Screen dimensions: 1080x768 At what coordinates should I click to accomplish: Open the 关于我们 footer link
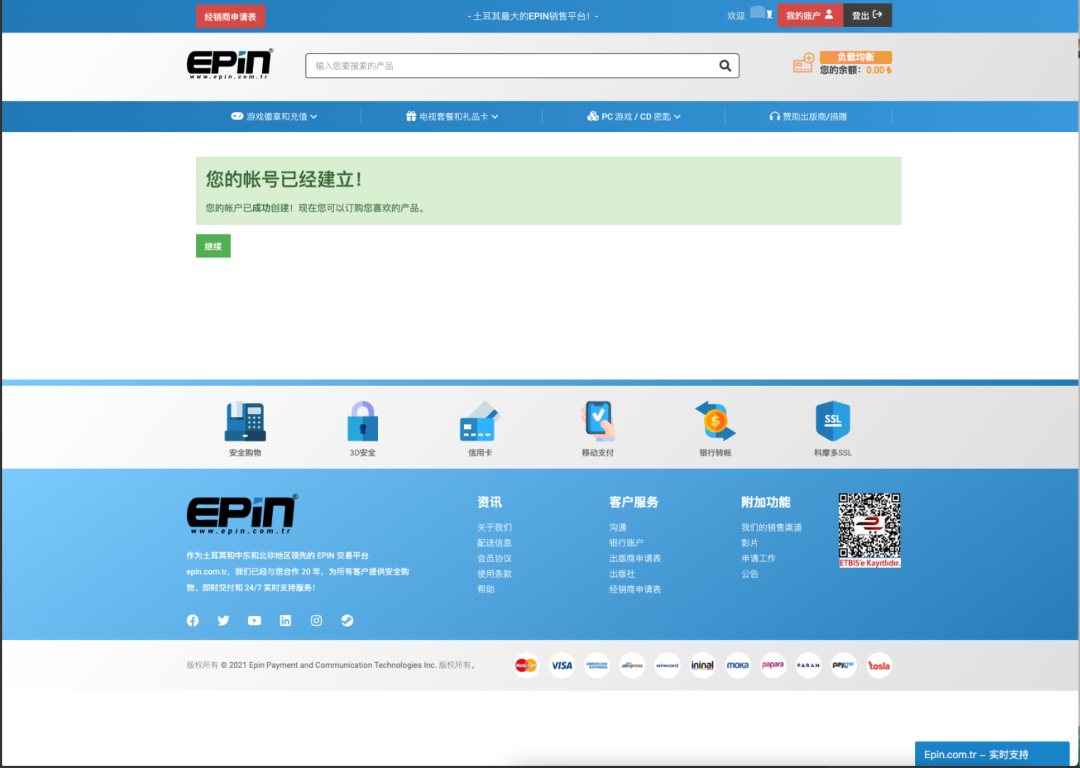[494, 528]
